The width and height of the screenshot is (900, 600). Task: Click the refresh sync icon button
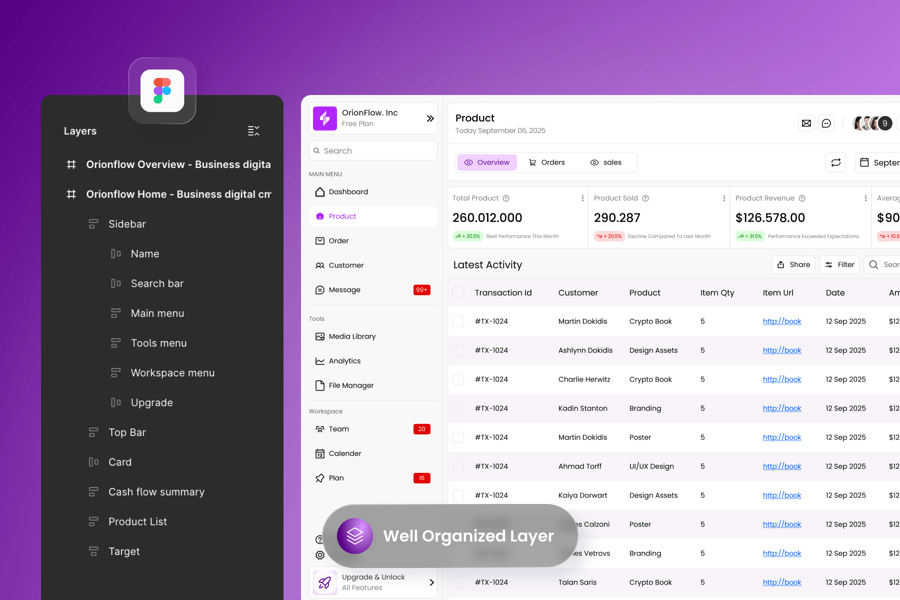coord(835,162)
